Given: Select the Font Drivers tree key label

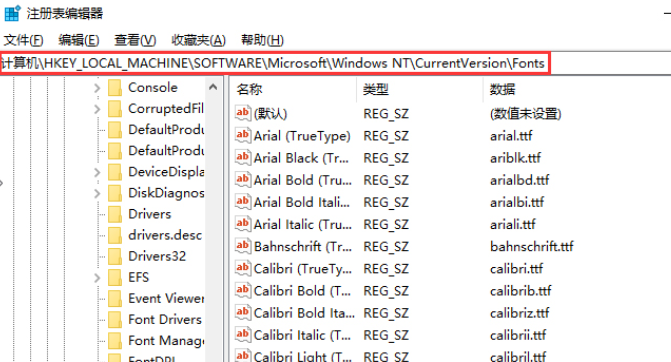Looking at the screenshot, I should (165, 320).
